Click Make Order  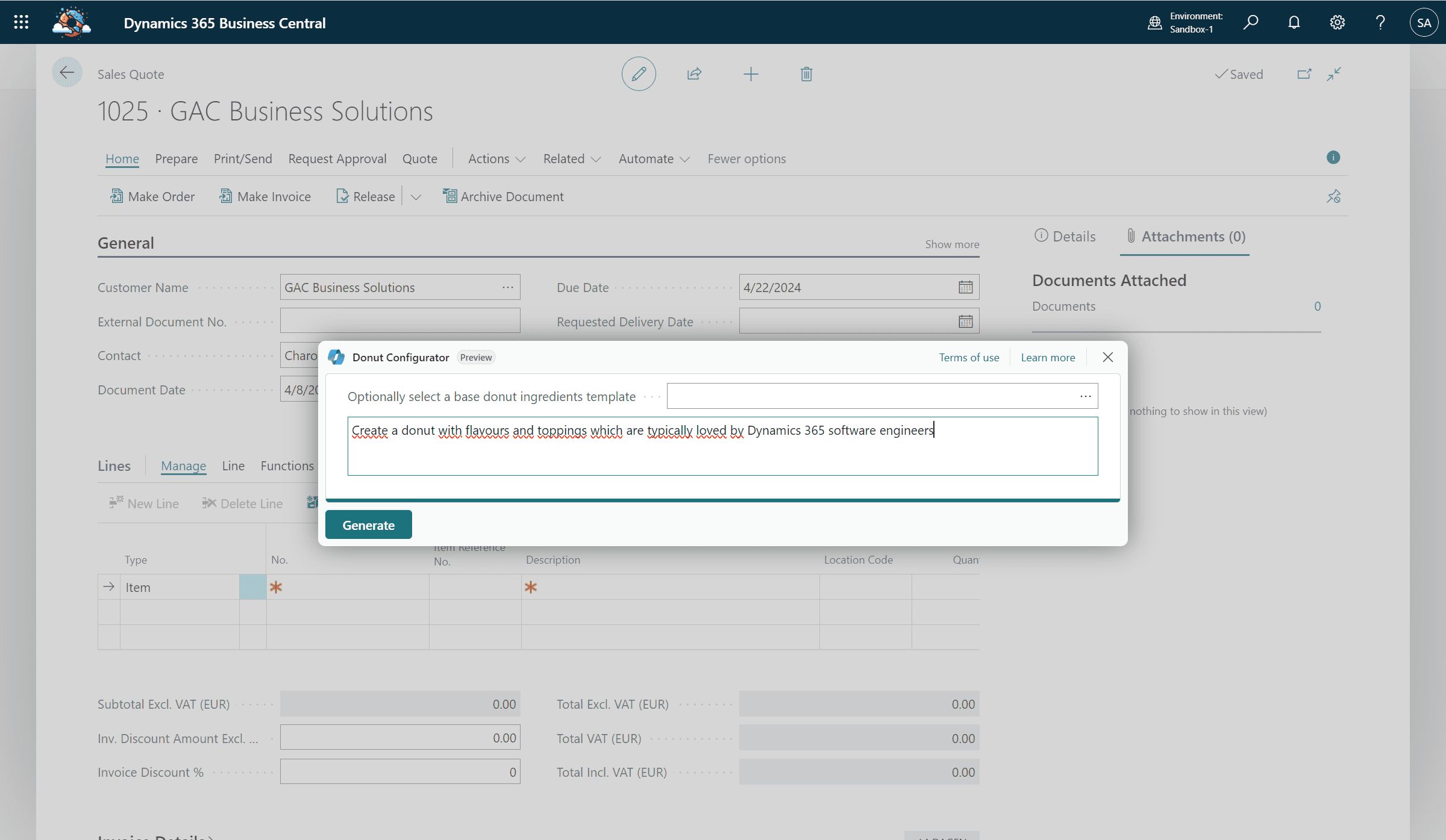[152, 196]
